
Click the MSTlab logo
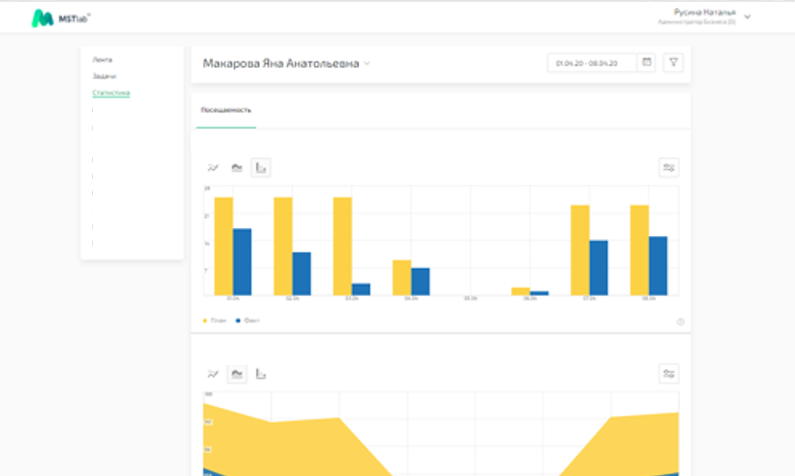point(60,18)
